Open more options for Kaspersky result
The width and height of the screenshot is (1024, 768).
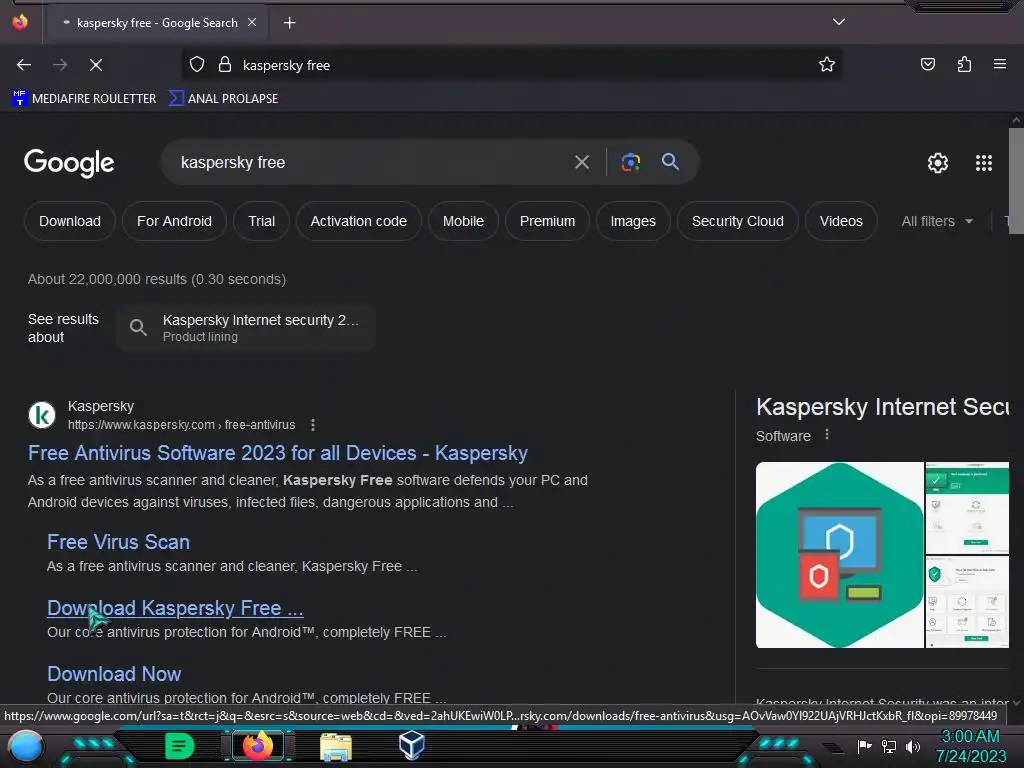click(313, 424)
